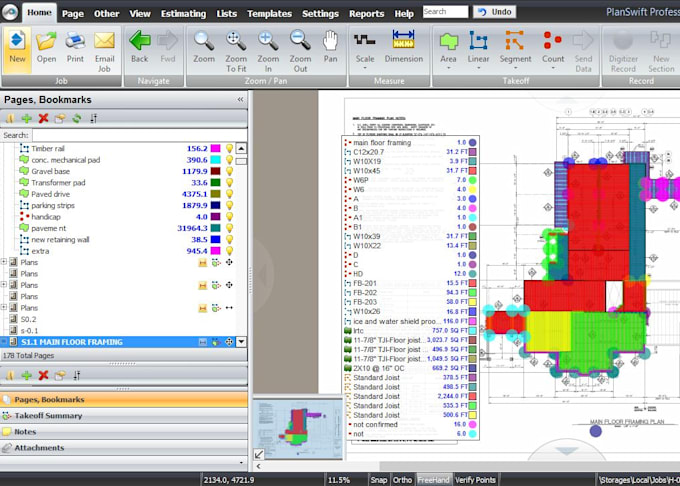Click the lower panel red X delete icon
680x486 pixels.
point(43,375)
